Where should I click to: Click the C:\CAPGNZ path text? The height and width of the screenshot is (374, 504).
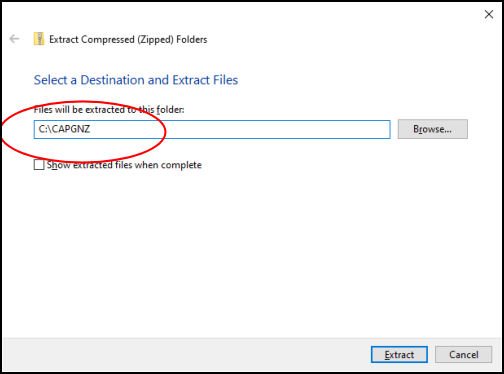coord(64,129)
